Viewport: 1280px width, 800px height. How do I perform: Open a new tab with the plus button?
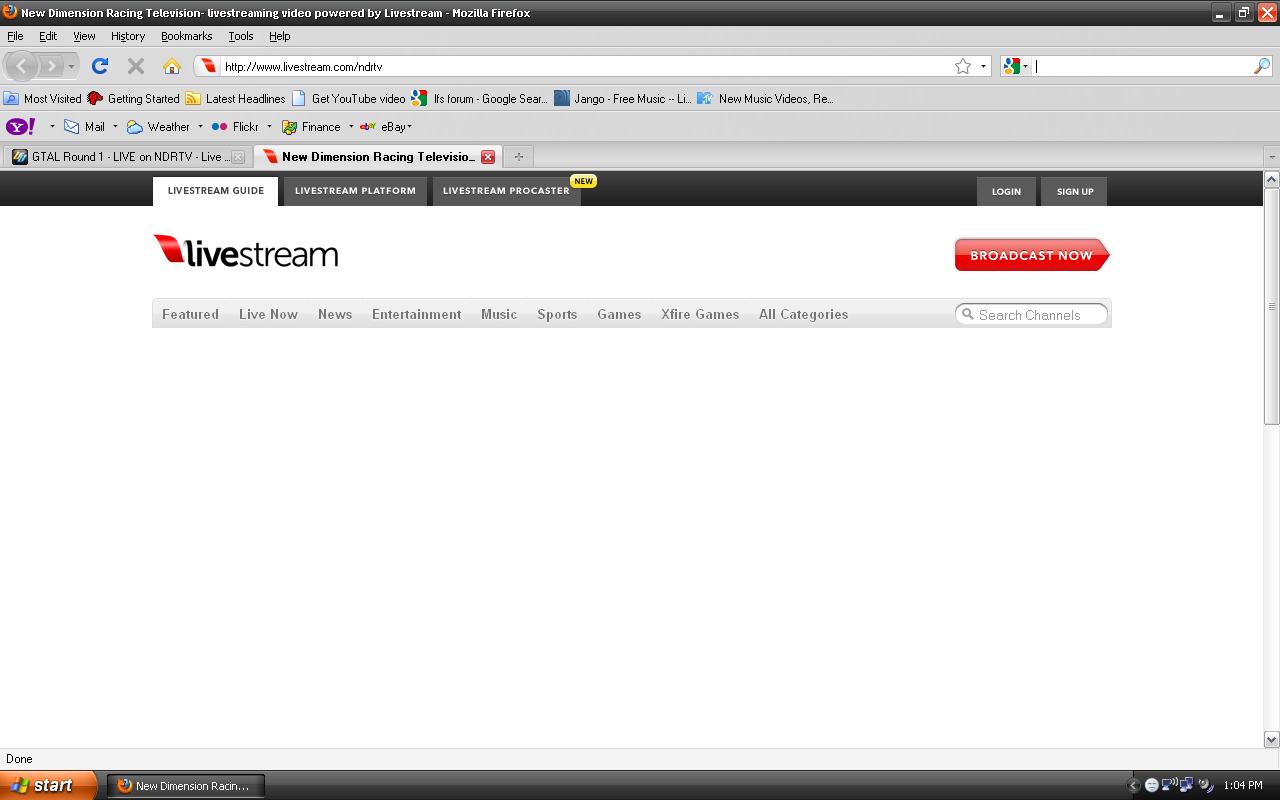[518, 157]
